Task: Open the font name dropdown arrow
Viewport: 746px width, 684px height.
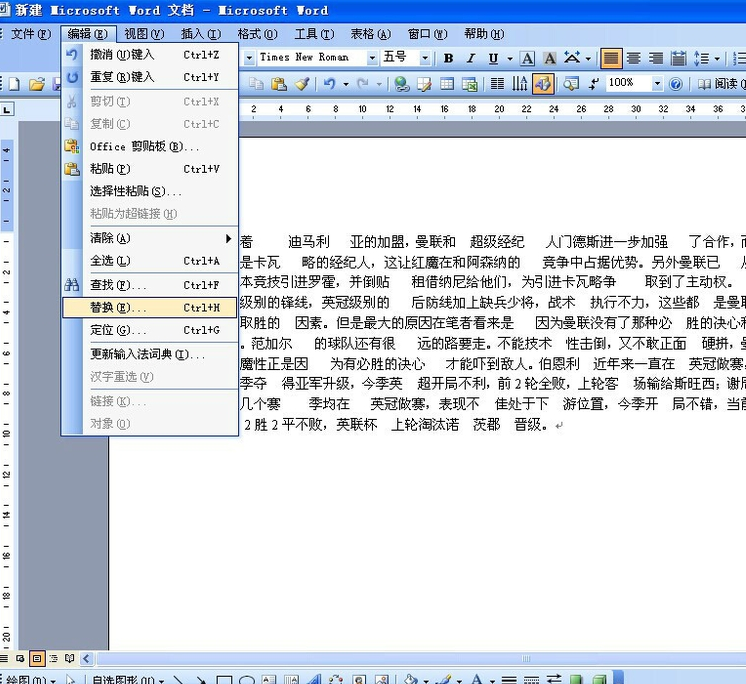Action: point(372,58)
